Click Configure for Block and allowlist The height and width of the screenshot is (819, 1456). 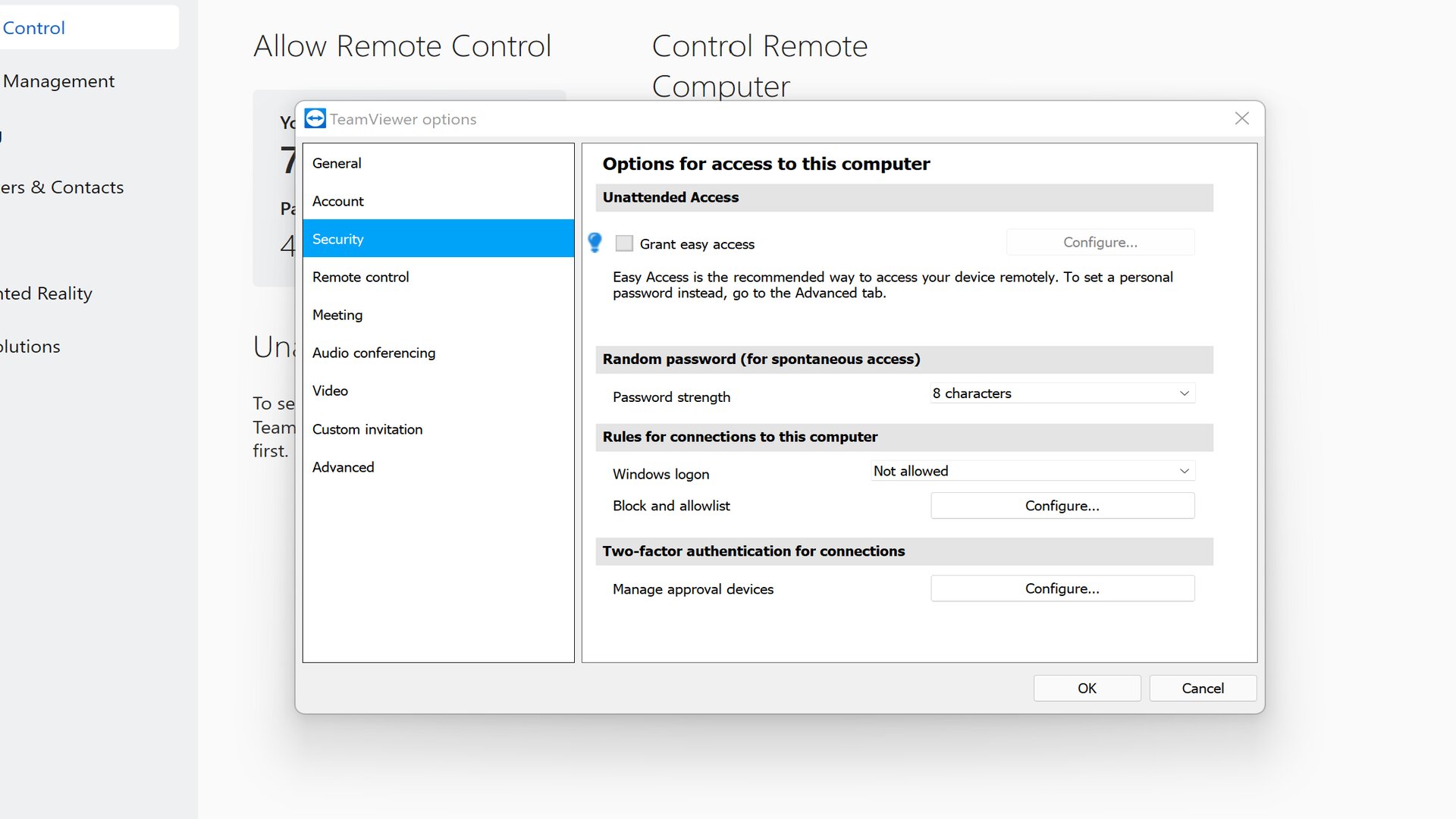(x=1062, y=505)
